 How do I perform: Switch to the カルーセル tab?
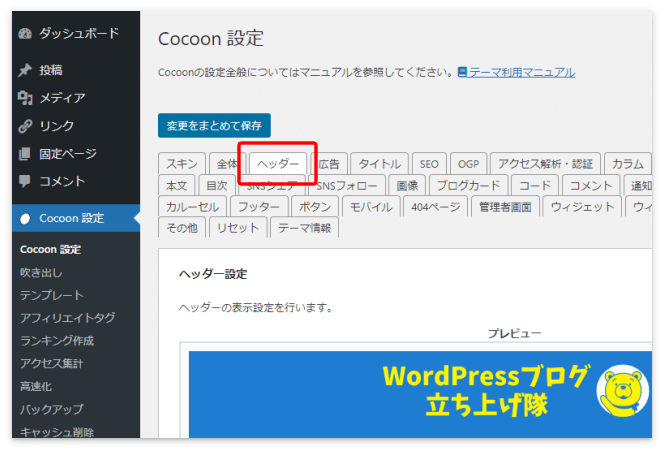pos(192,207)
